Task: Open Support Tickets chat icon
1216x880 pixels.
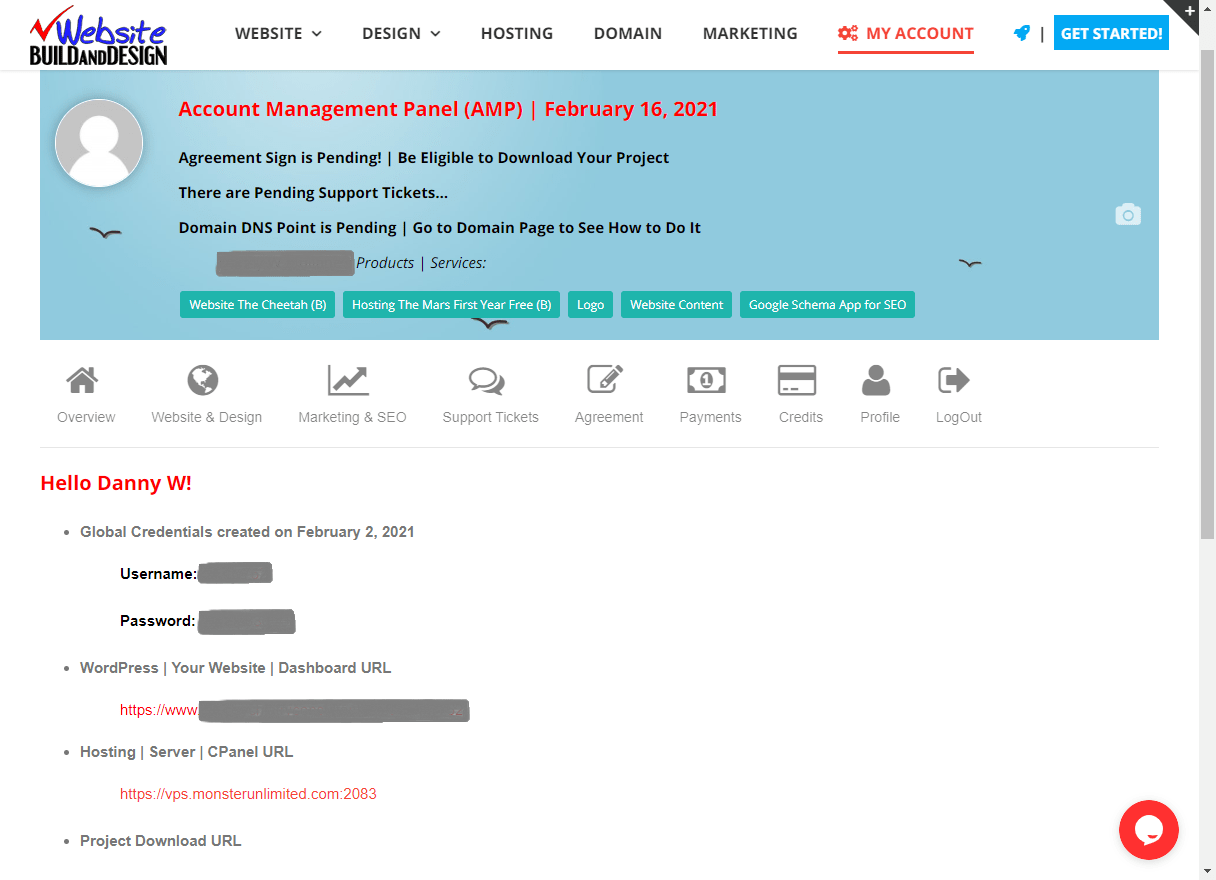Action: point(487,381)
